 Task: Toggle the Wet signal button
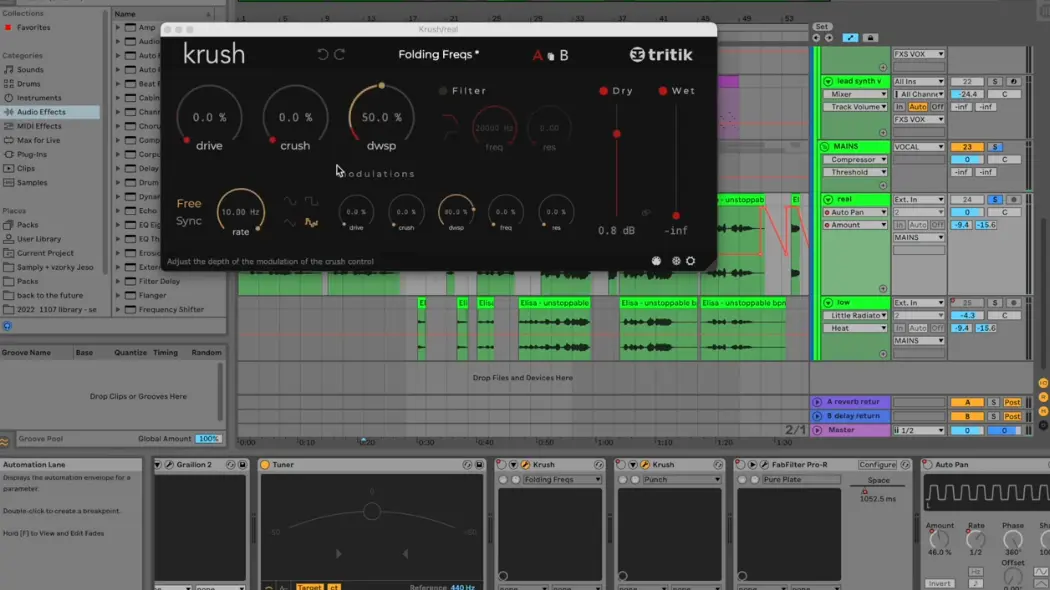663,91
